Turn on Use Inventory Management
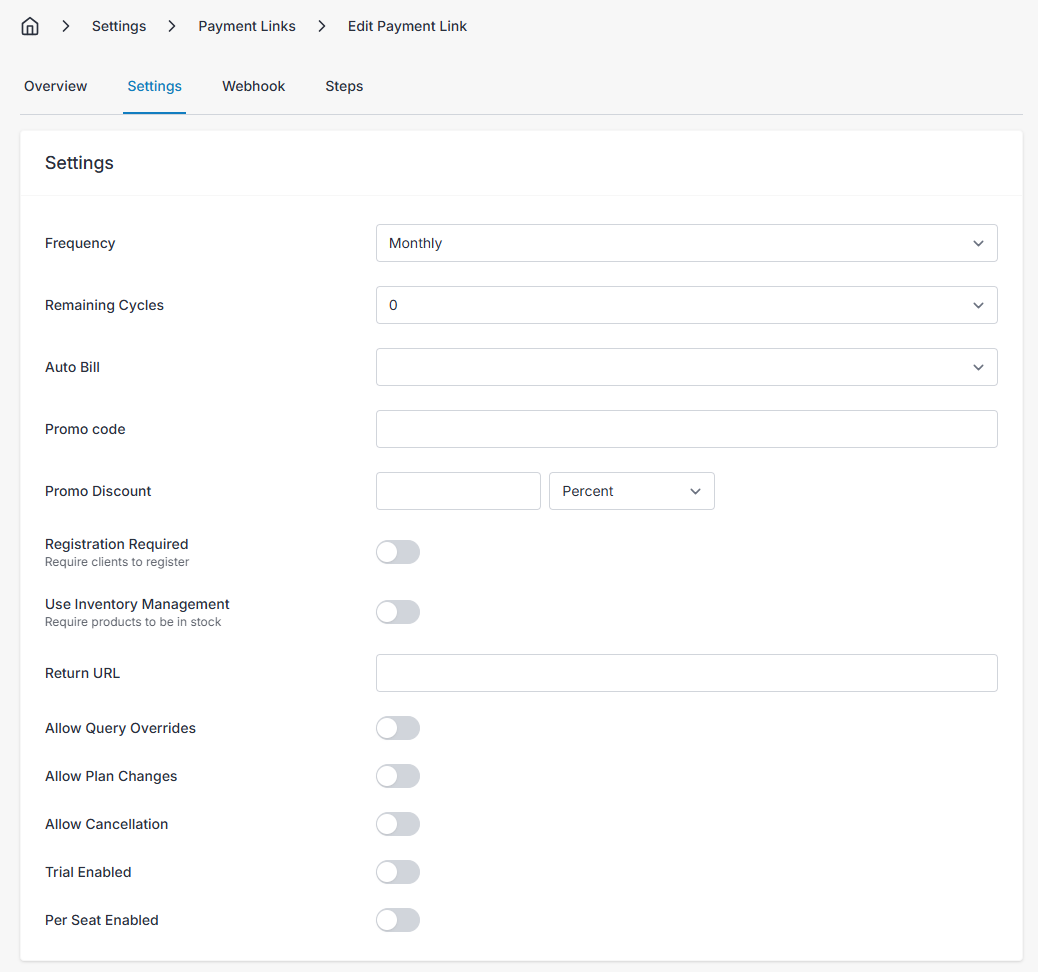 (x=398, y=612)
